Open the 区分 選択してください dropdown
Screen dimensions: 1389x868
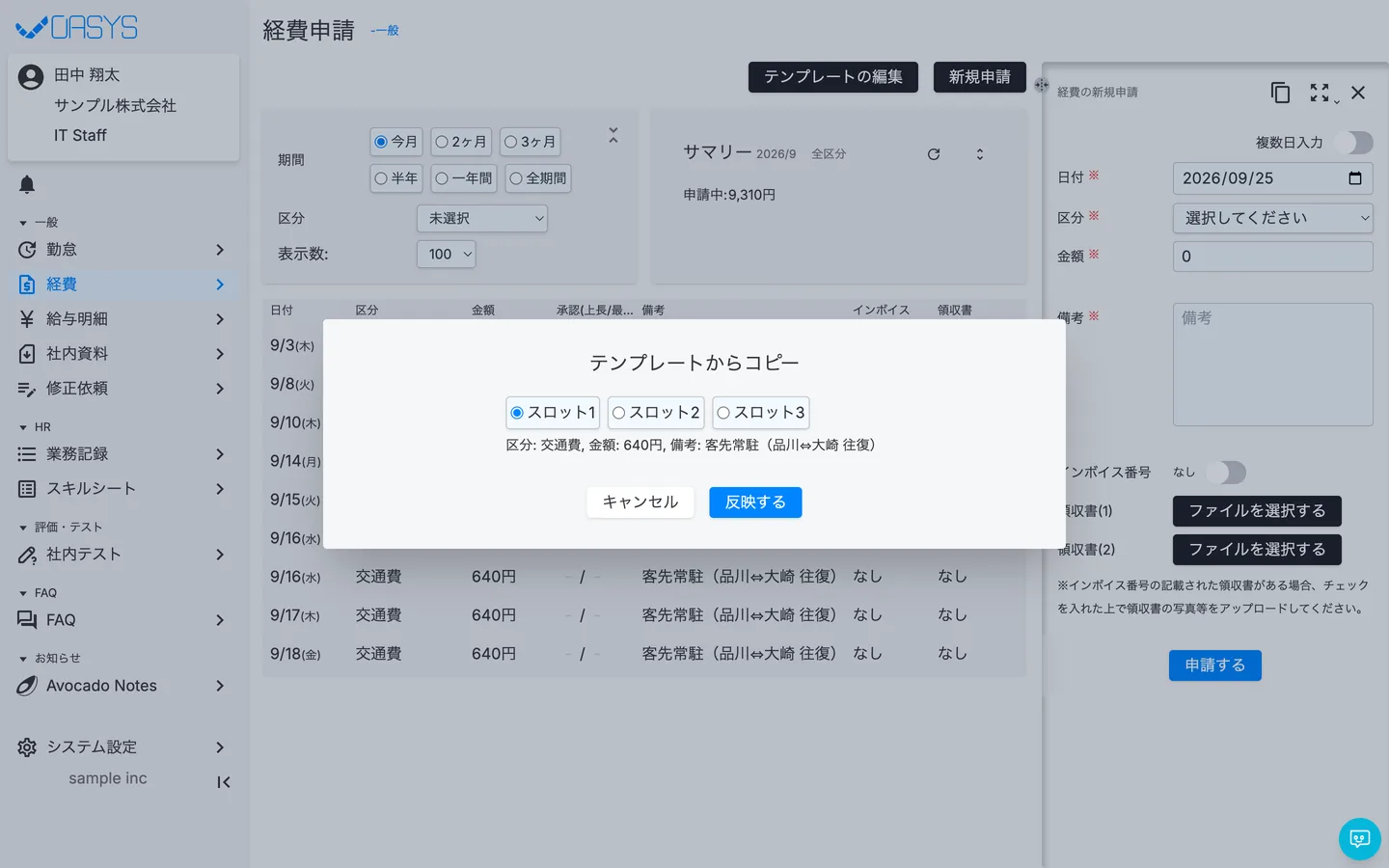[1273, 218]
